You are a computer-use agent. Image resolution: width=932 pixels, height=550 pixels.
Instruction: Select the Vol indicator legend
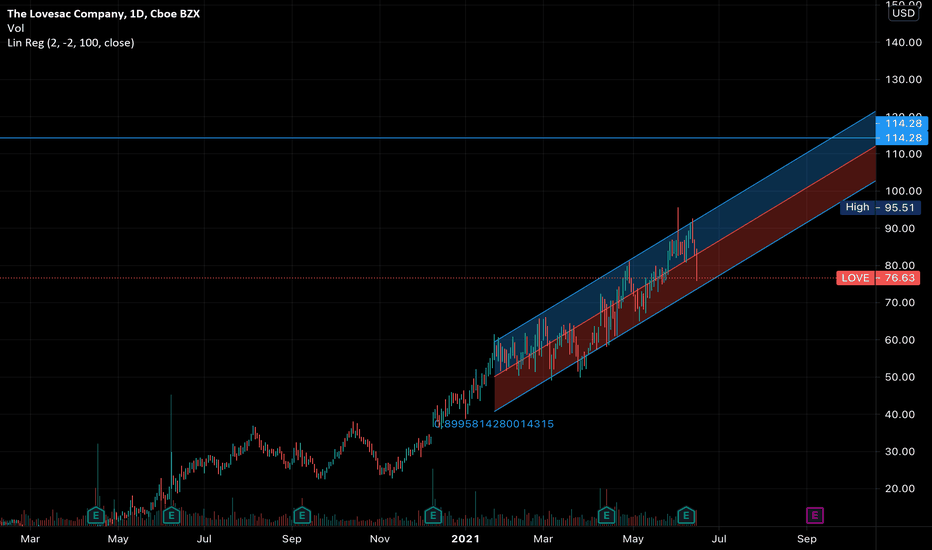click(x=15, y=28)
